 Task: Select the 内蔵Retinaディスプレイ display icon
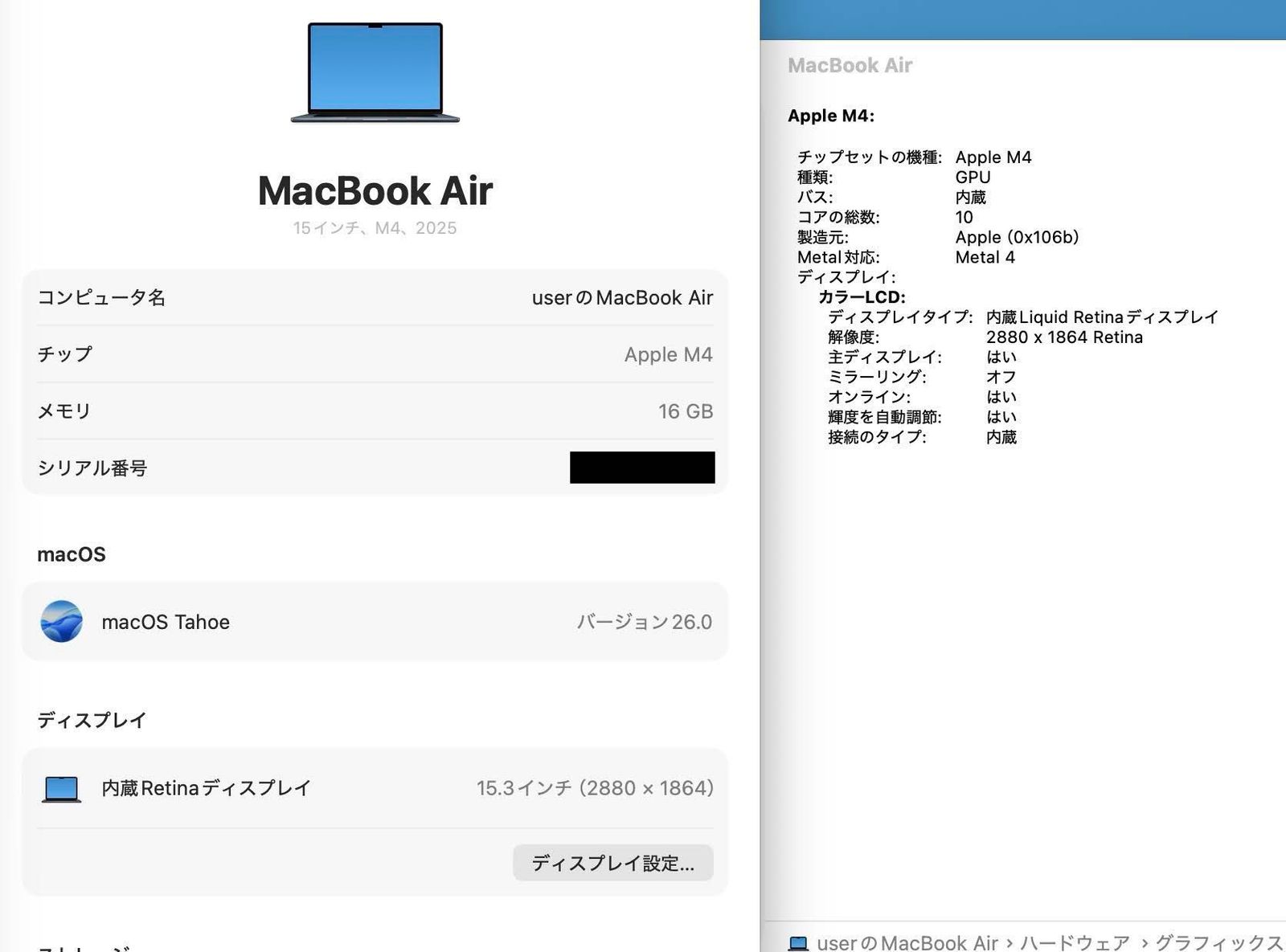[x=62, y=788]
